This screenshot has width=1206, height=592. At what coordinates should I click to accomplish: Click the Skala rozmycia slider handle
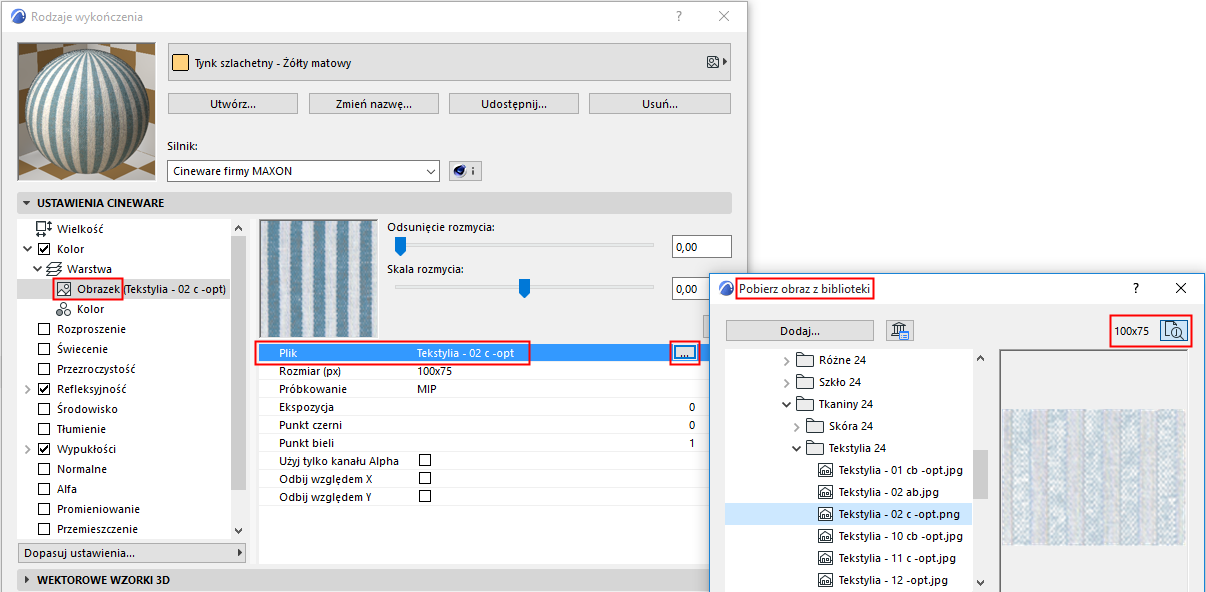tap(523, 288)
